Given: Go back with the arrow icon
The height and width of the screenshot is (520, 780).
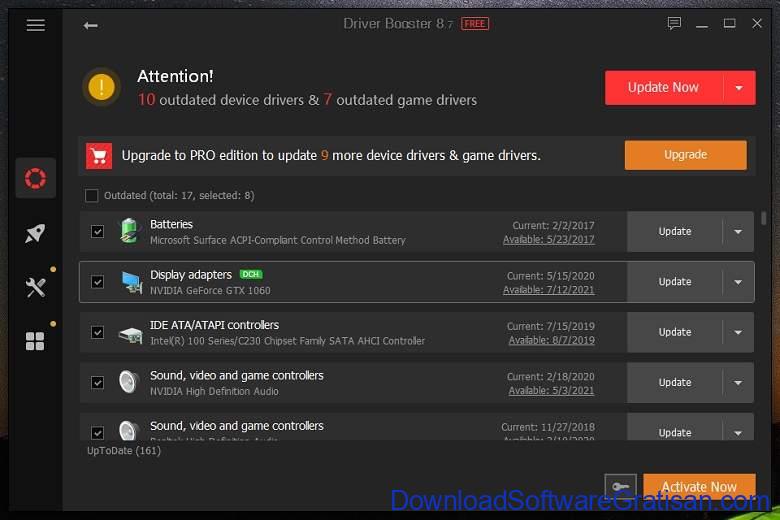Looking at the screenshot, I should (x=91, y=25).
